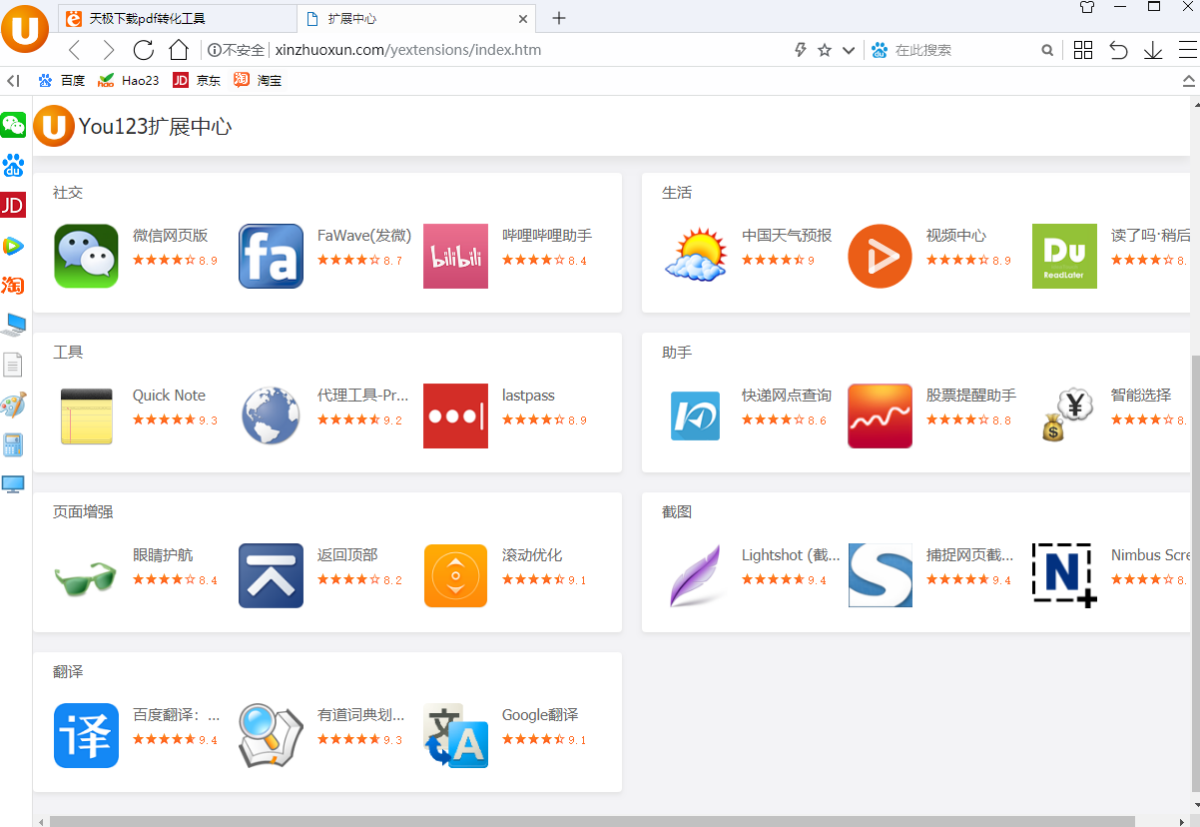Click the 视频中心 extension title

955,235
